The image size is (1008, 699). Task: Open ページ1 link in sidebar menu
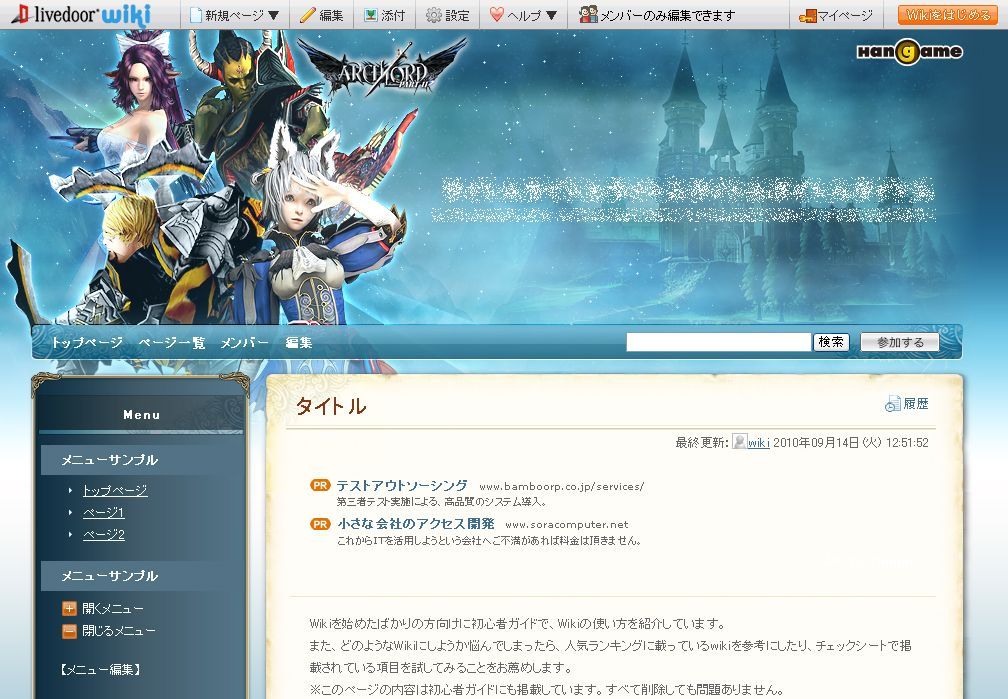(103, 512)
